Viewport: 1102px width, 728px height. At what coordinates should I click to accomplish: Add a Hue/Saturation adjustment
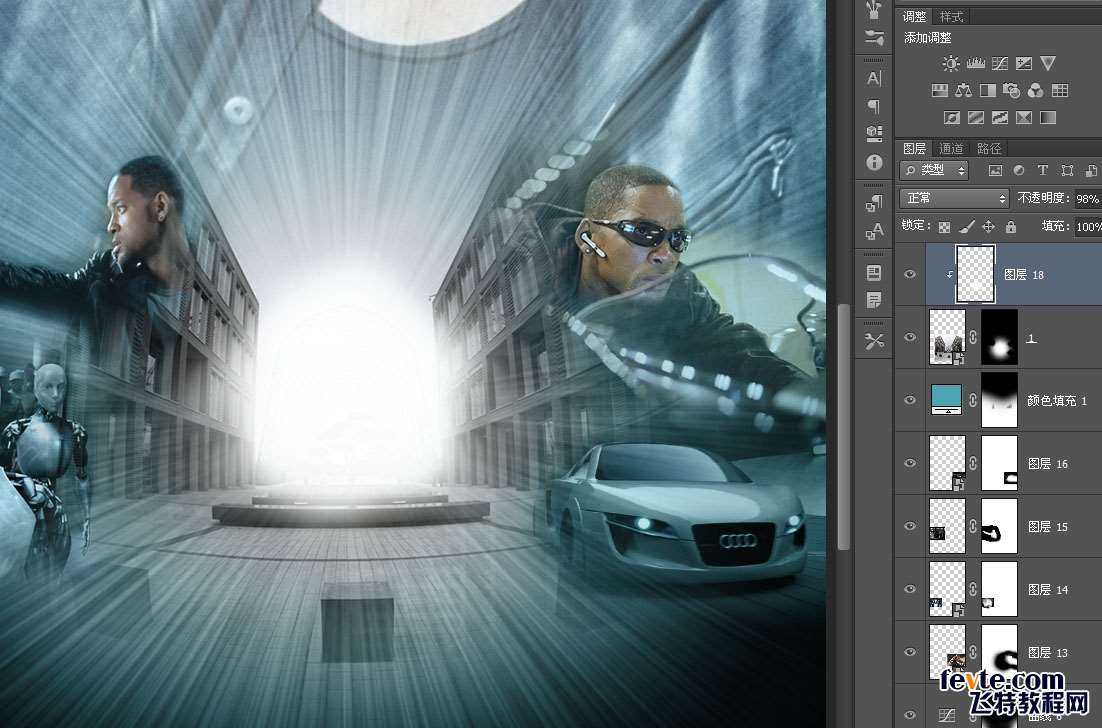940,91
